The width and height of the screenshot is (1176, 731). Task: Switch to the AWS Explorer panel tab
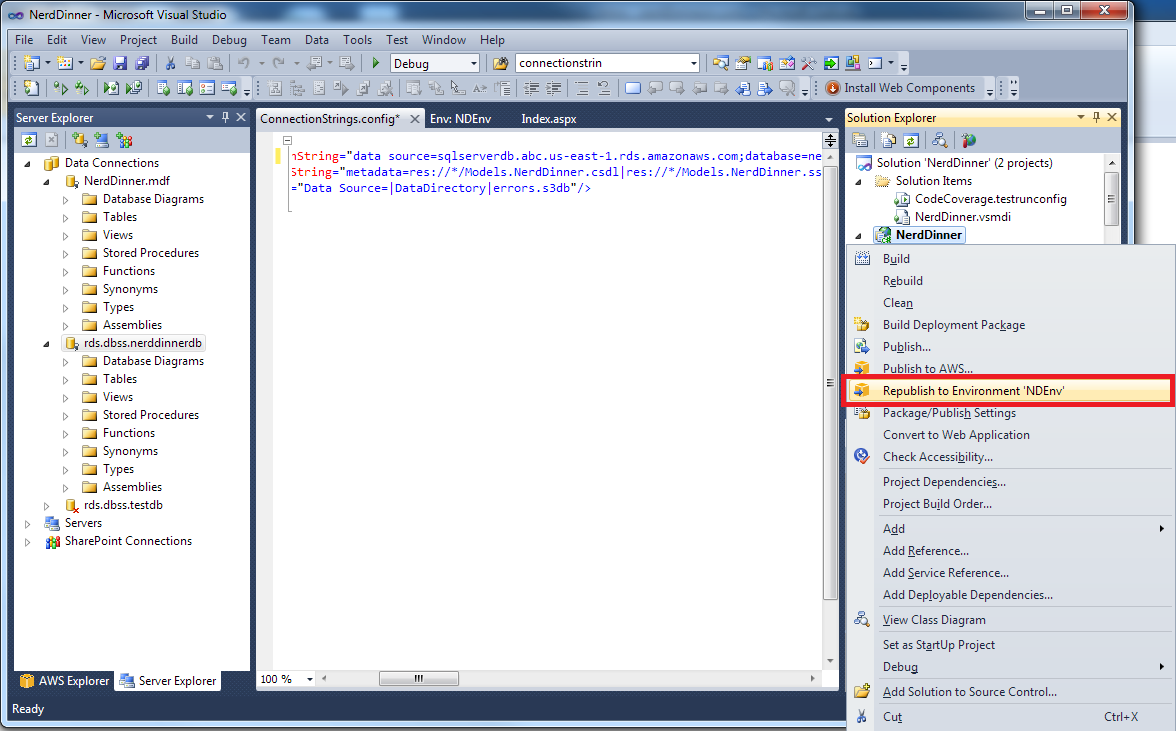click(64, 681)
